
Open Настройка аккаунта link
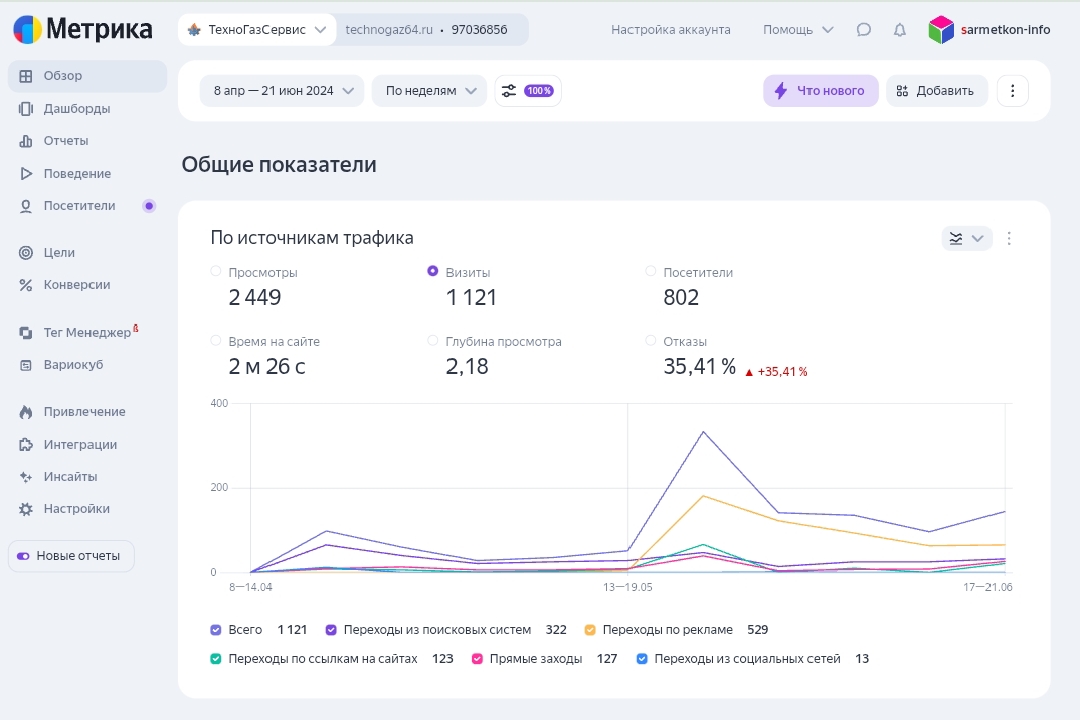670,30
